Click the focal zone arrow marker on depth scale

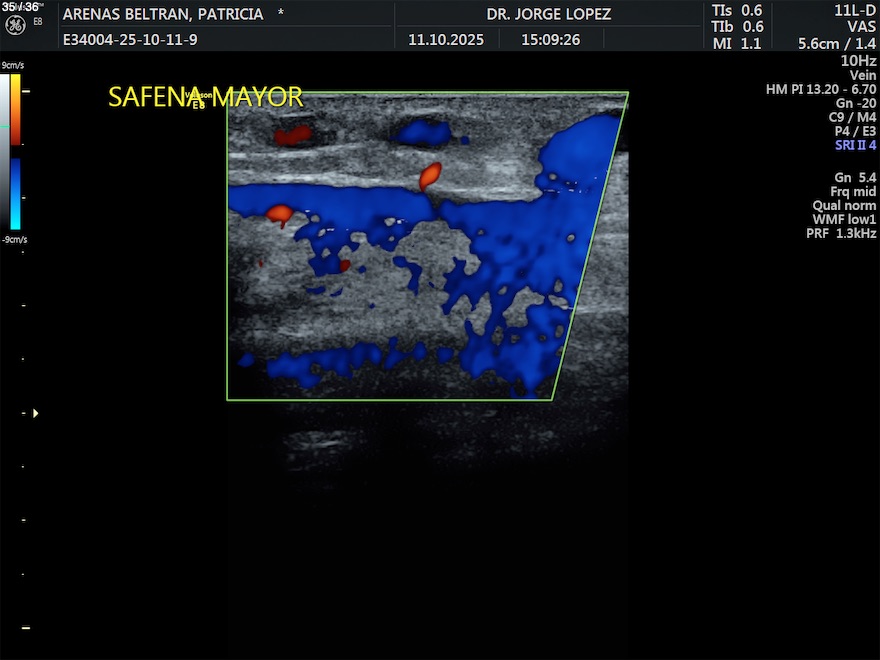coord(36,412)
